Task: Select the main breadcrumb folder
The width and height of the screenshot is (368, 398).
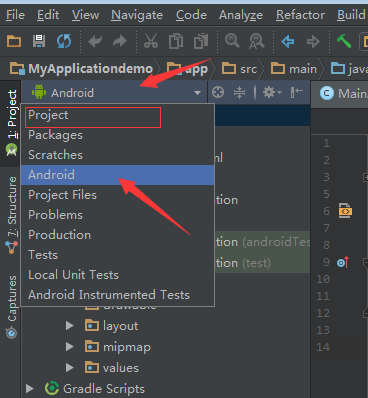Action: tap(293, 69)
